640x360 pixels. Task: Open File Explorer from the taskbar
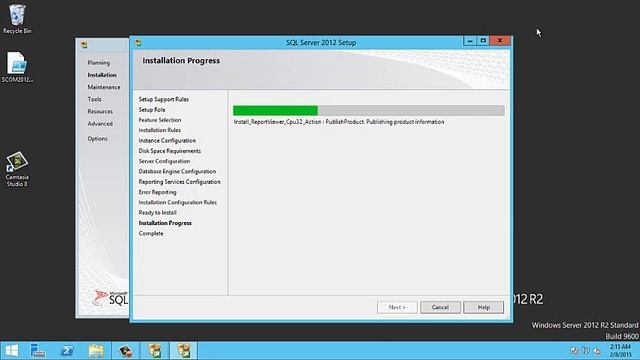(x=96, y=351)
